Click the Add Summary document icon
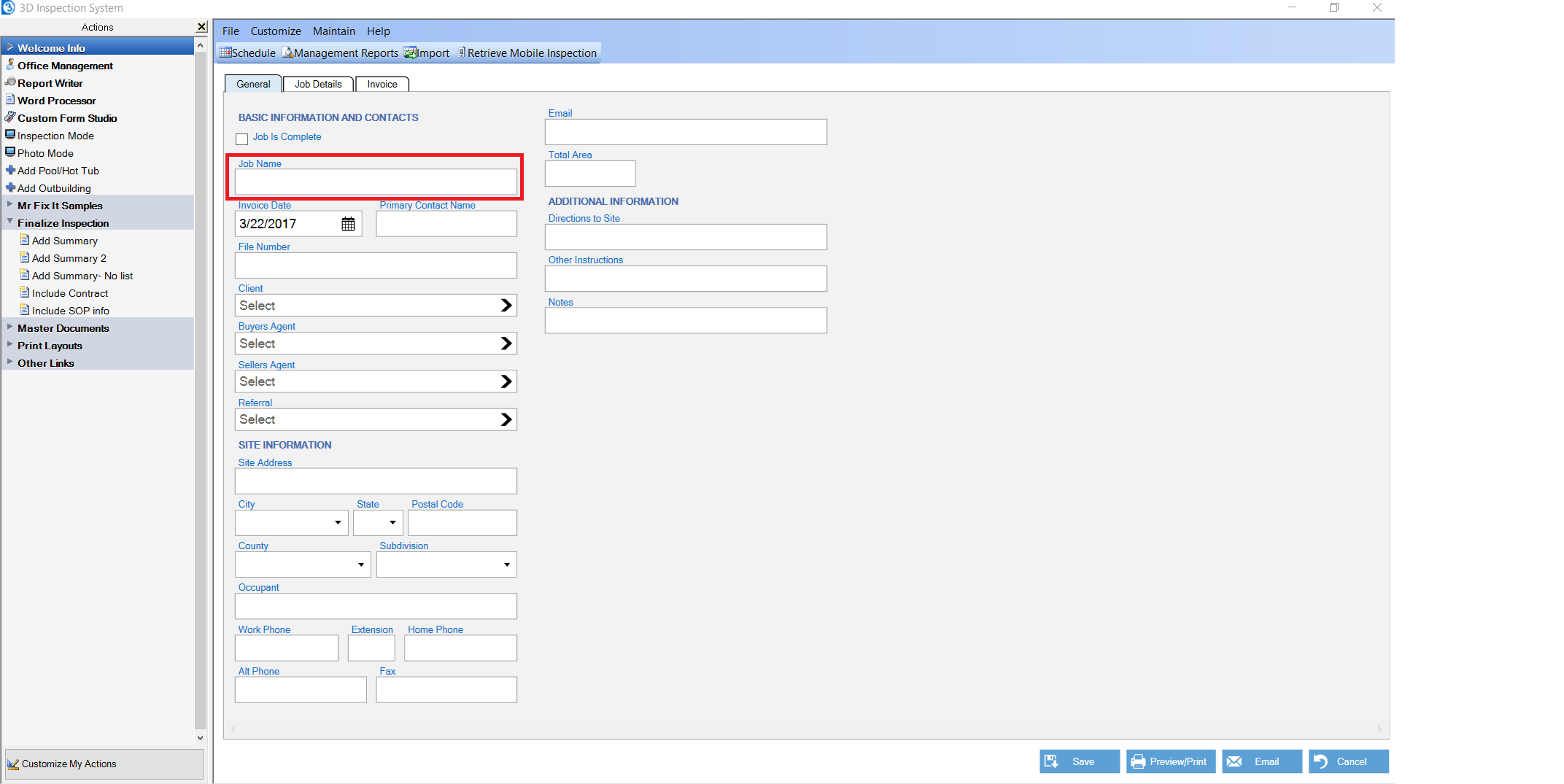Image resolution: width=1564 pixels, height=784 pixels. point(25,240)
